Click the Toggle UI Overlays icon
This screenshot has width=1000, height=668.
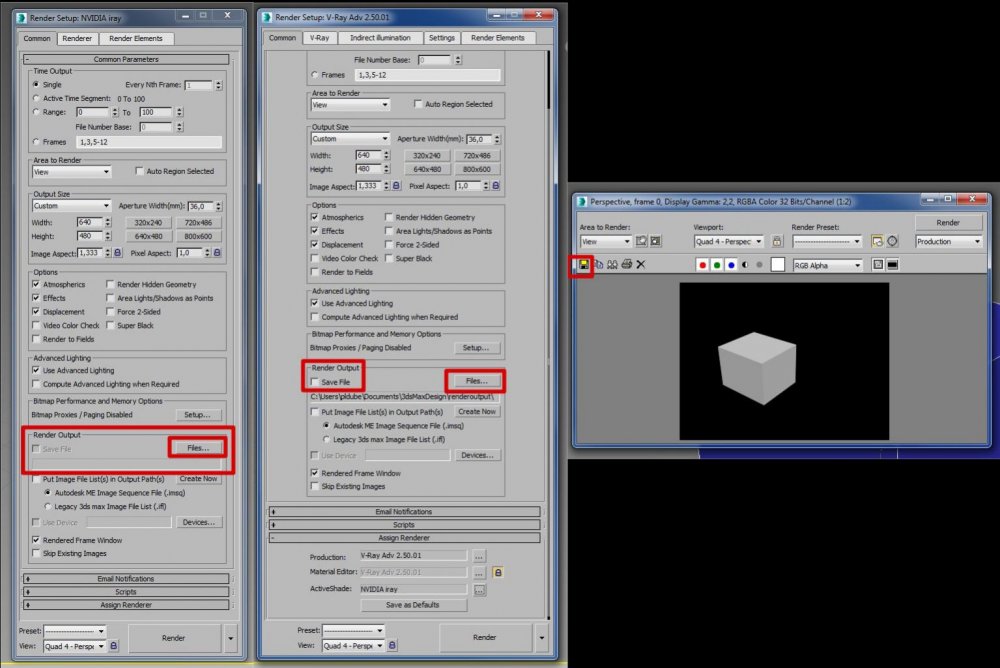tap(878, 265)
